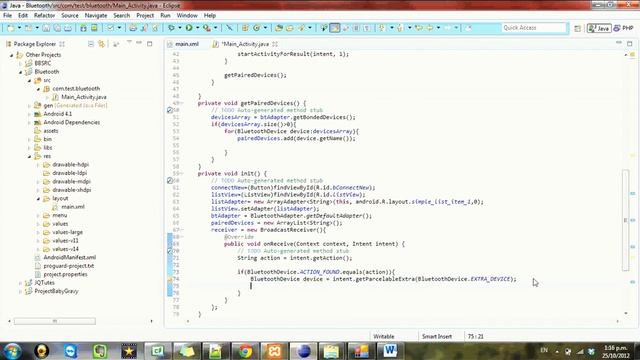Open the Android Virtual Device Manager icon
The image size is (640, 360).
(94, 28)
